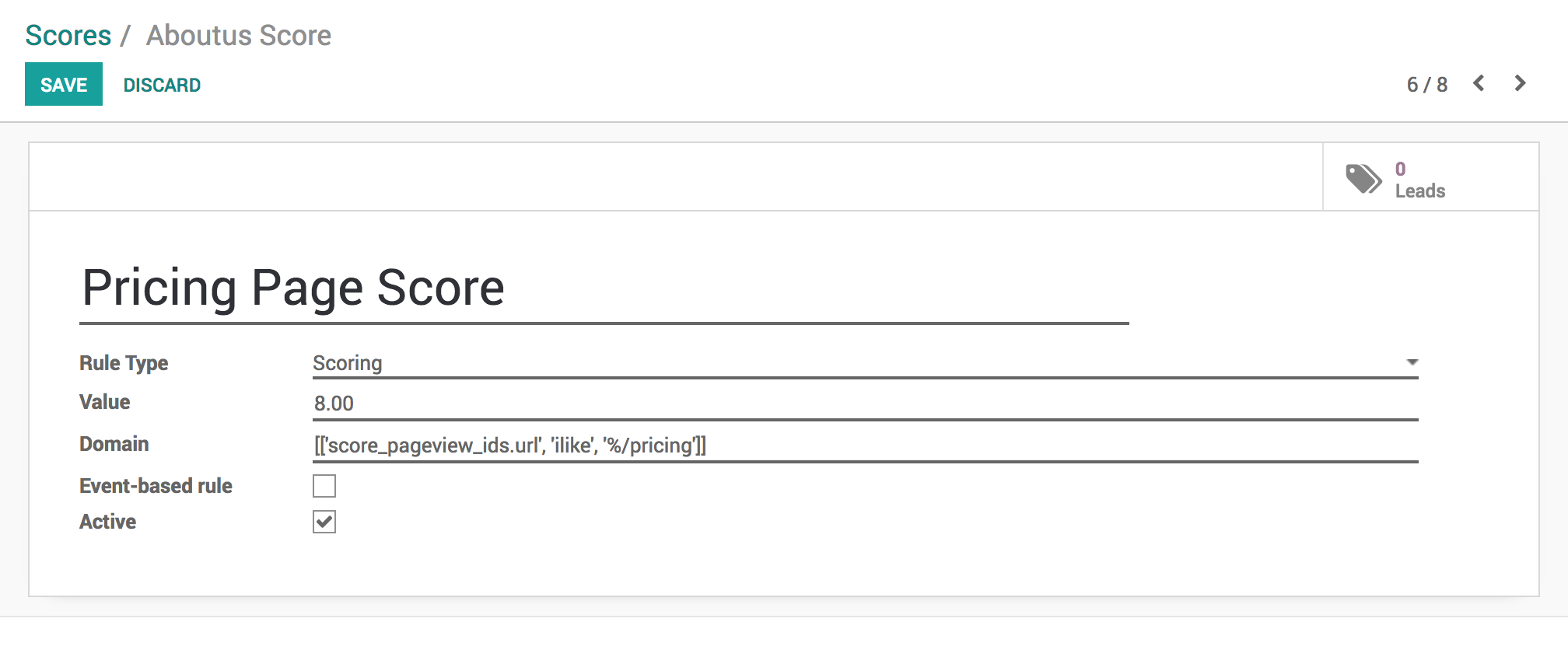Open the Rule Type Scoring combo box
The image size is (1568, 650).
(856, 363)
